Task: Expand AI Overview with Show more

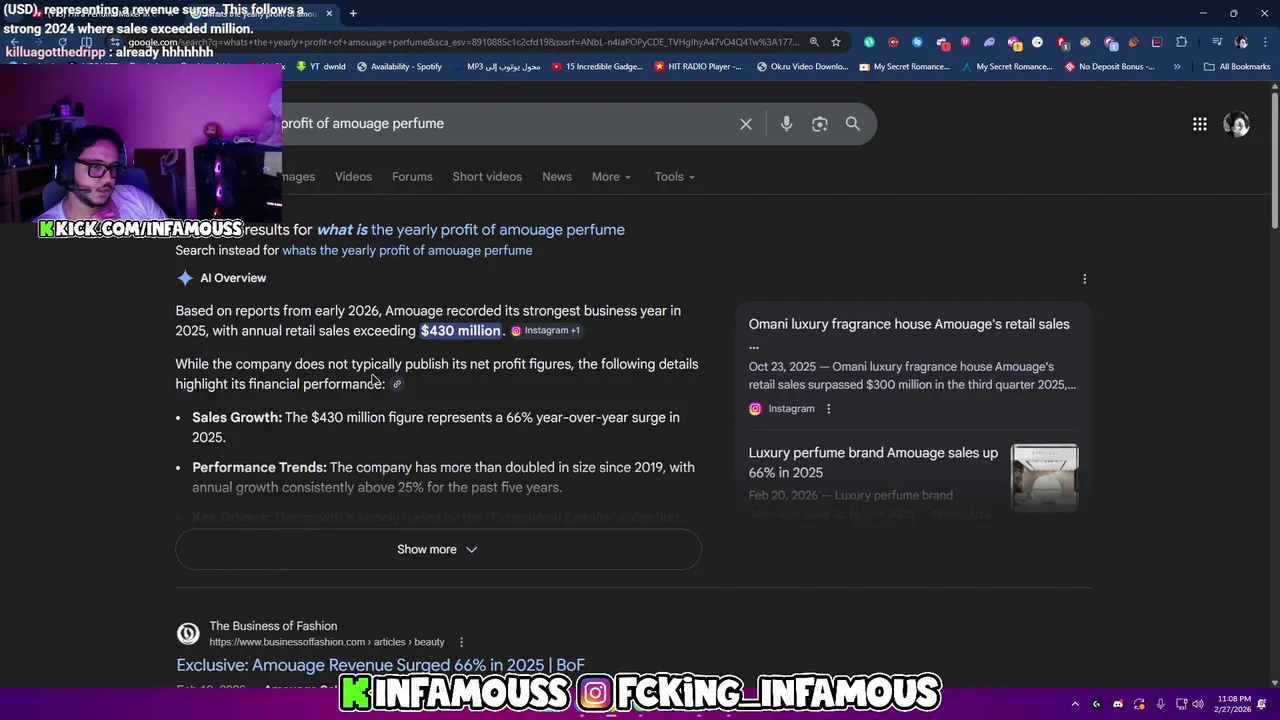Action: point(438,549)
